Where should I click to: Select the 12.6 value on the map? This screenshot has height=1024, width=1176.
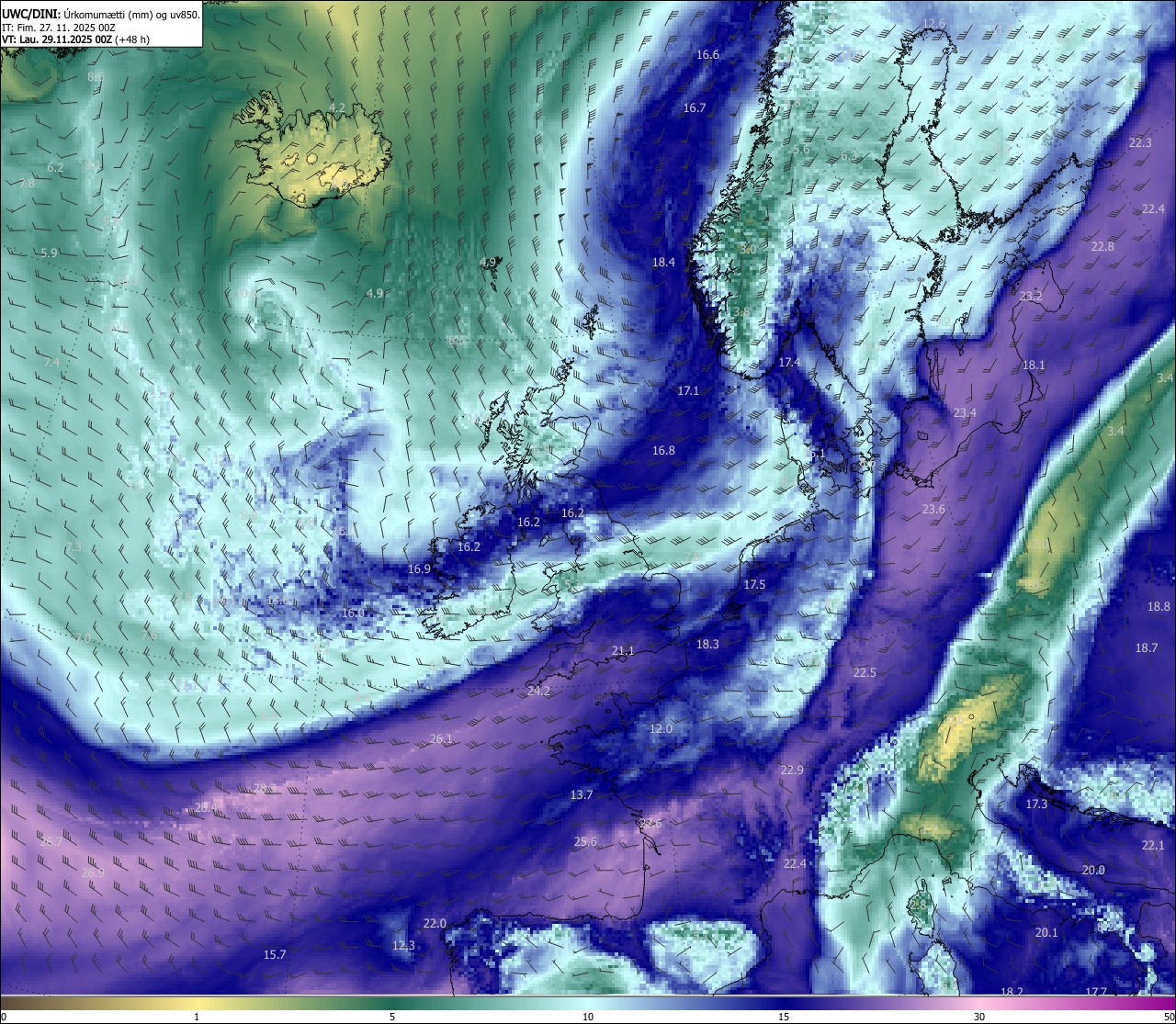(x=933, y=24)
